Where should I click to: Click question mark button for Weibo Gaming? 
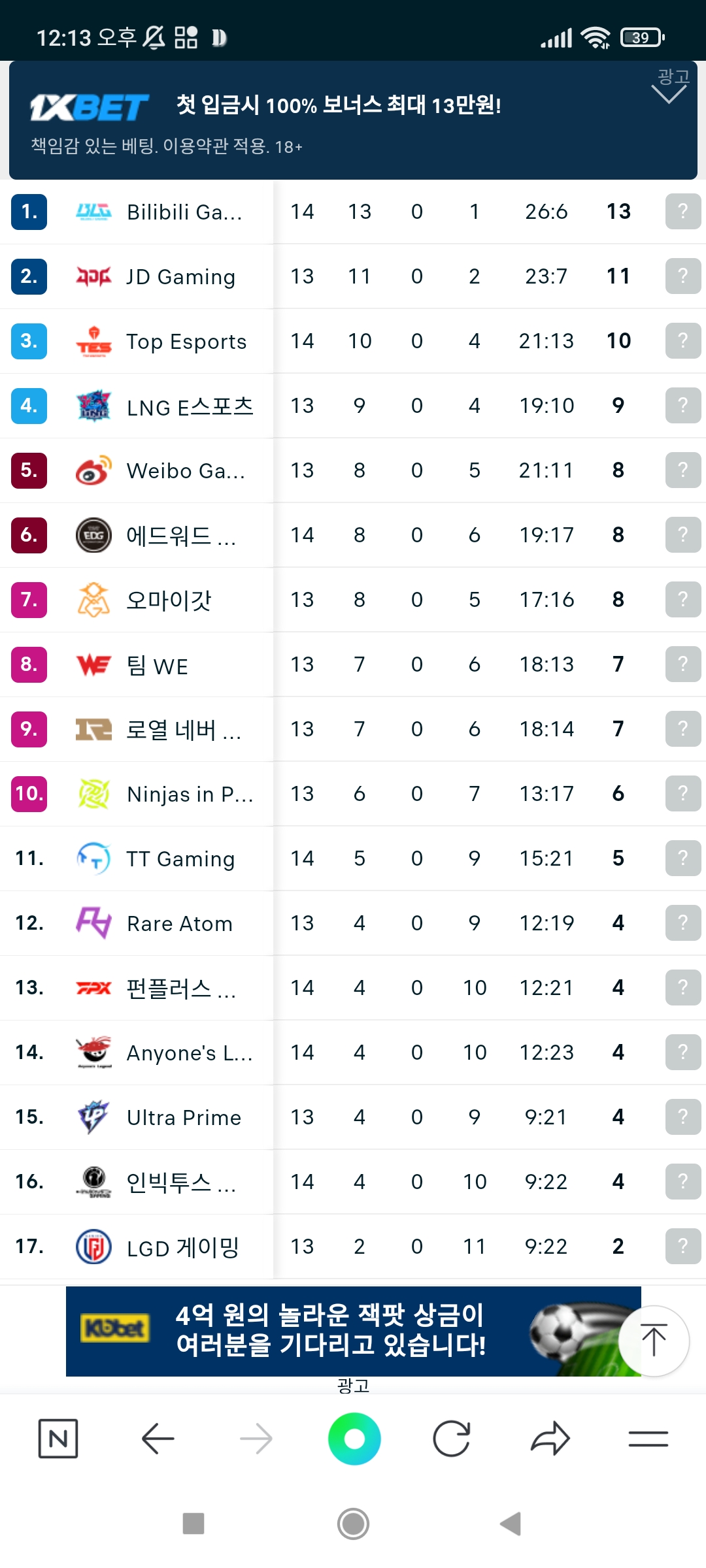pos(682,470)
